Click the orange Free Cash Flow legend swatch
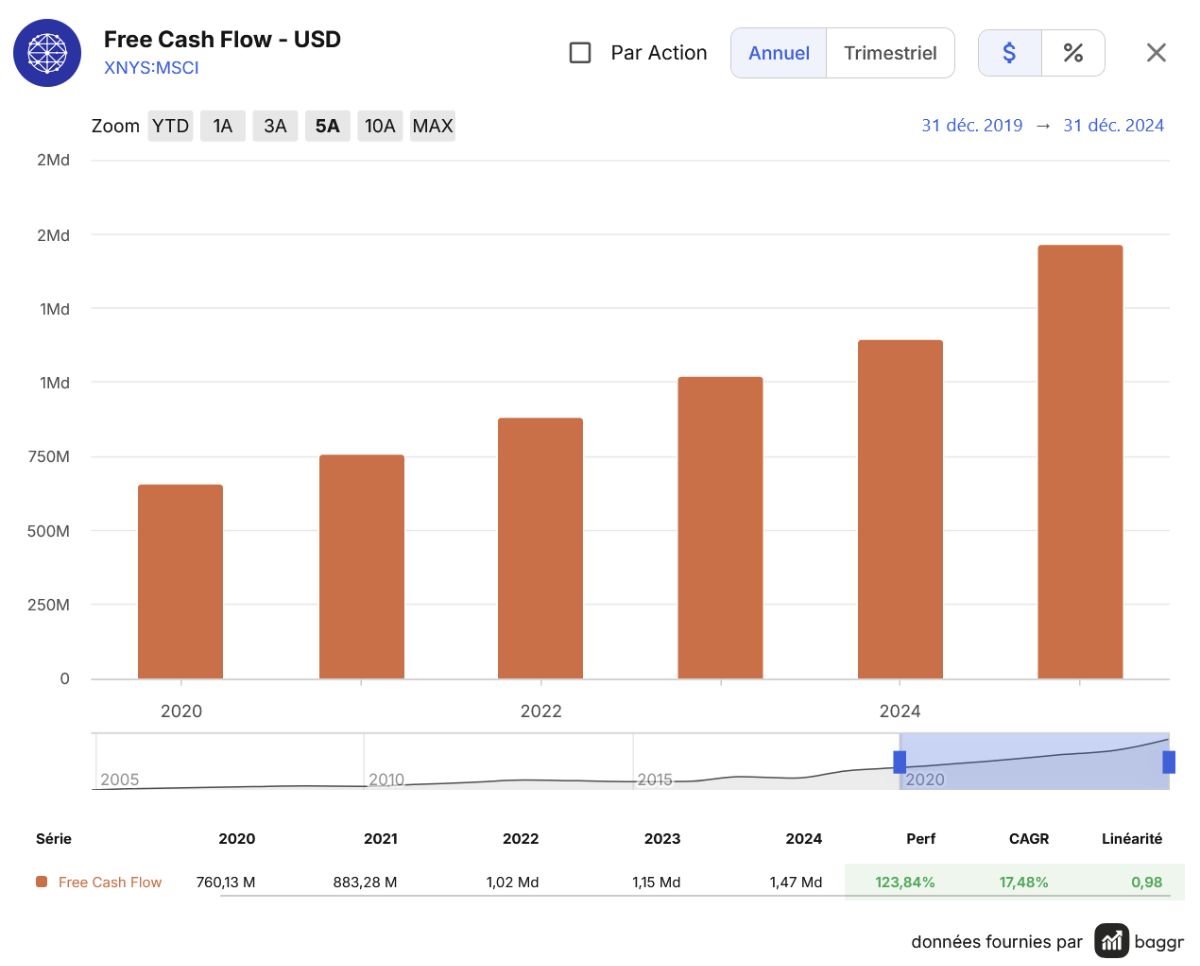The image size is (1200, 966). pos(42,882)
